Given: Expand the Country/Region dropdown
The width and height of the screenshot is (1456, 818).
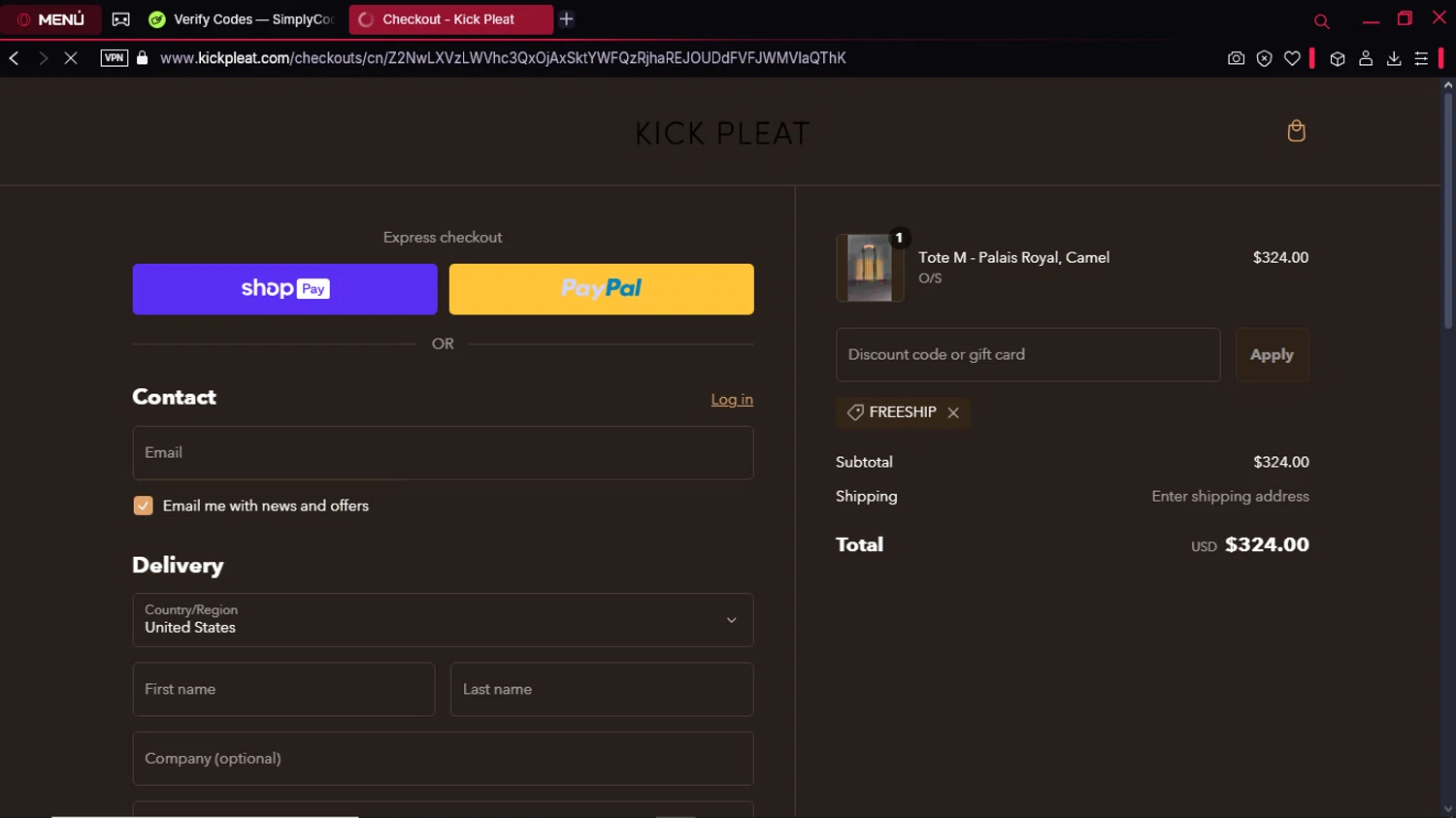Looking at the screenshot, I should pyautogui.click(x=443, y=620).
